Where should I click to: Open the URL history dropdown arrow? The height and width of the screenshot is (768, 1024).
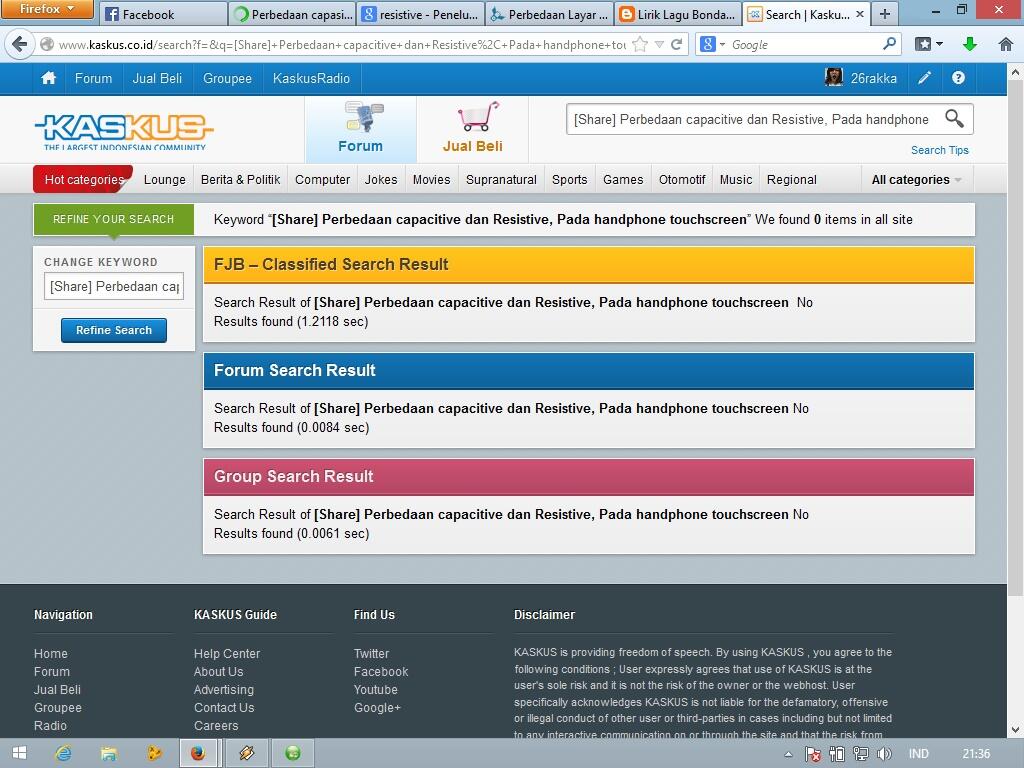659,44
